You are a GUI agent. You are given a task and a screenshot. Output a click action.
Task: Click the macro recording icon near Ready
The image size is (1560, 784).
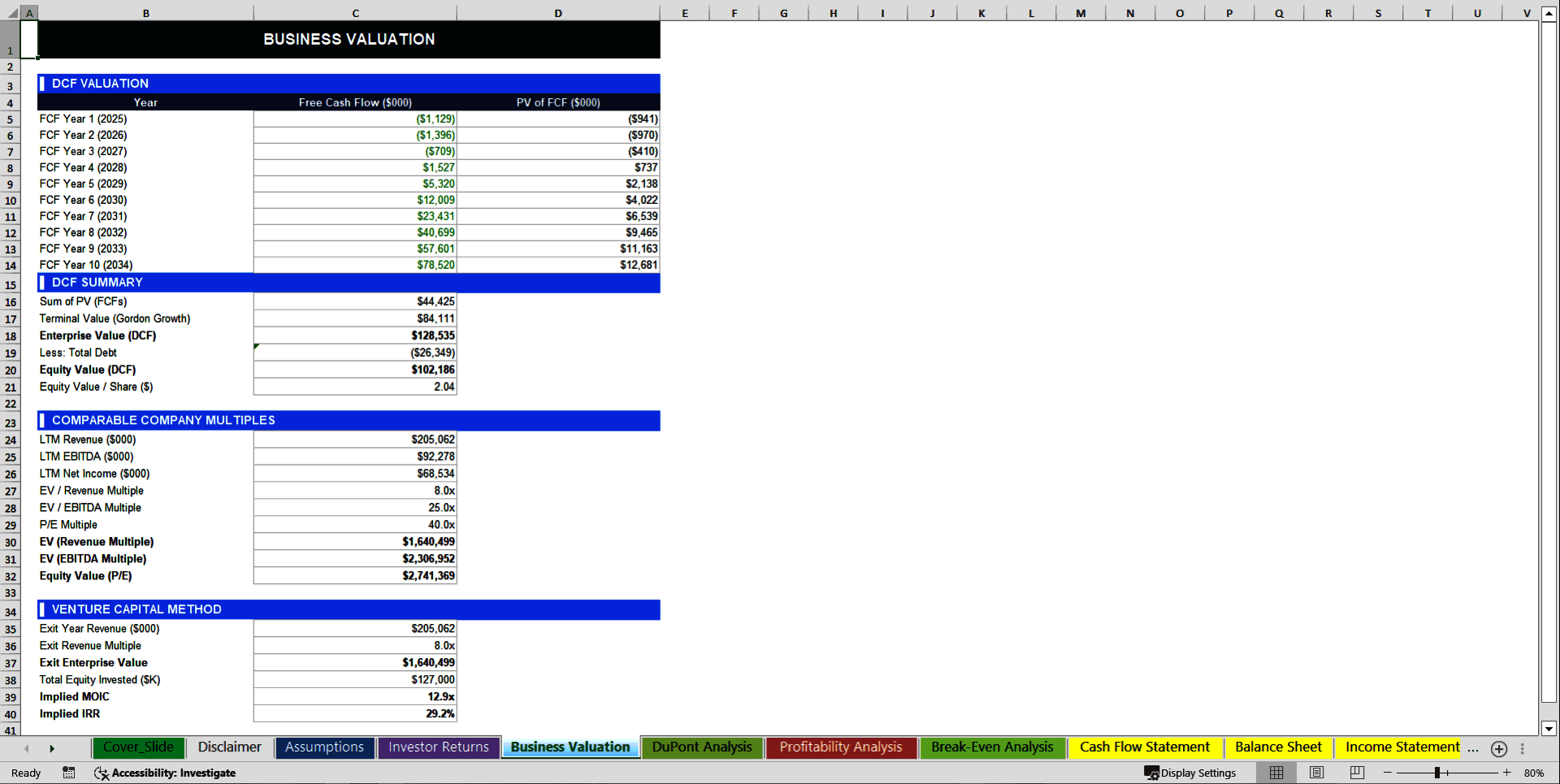point(69,773)
